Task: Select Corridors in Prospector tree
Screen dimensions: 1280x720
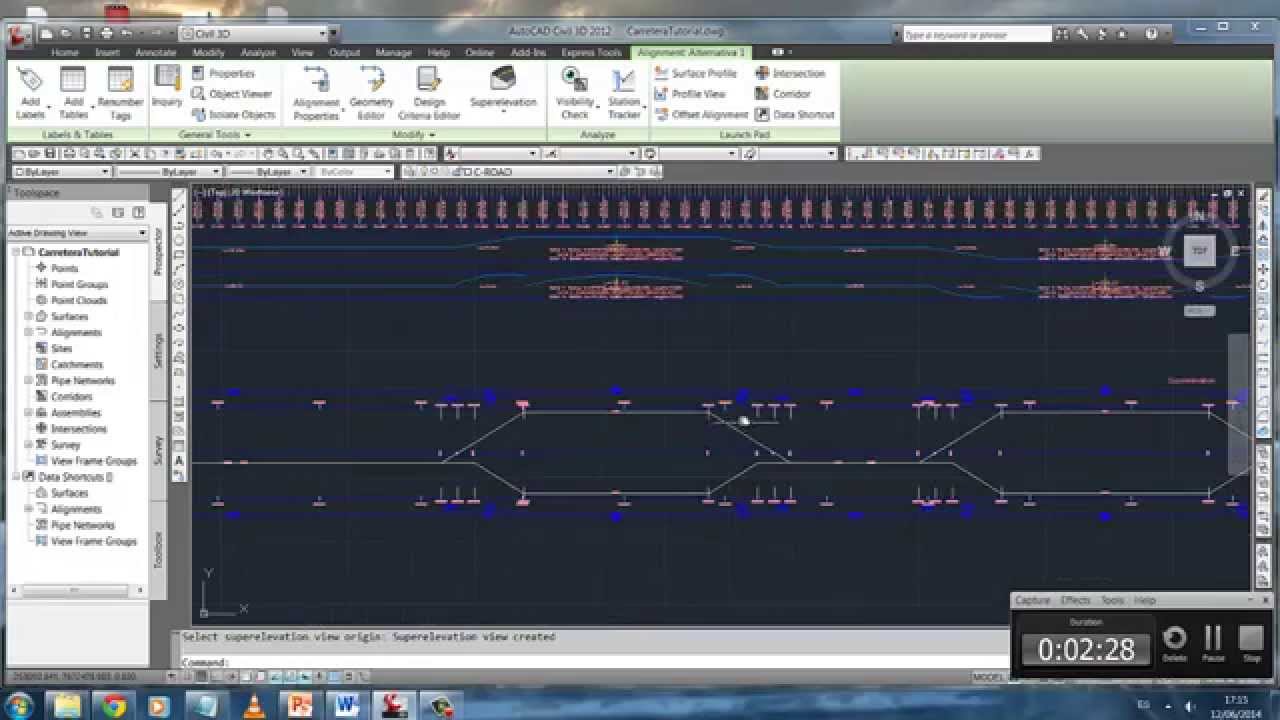Action: 71,397
